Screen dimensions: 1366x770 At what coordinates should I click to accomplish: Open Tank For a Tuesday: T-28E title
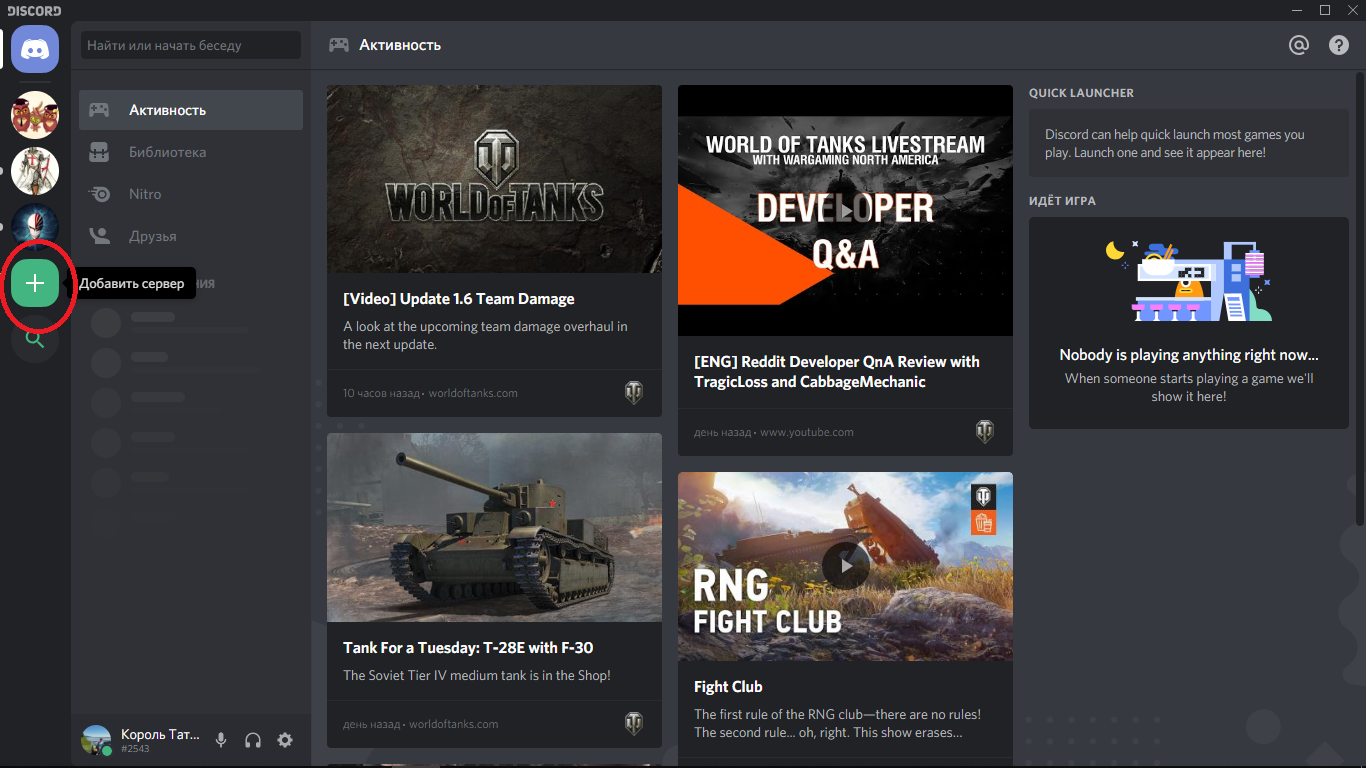pyautogui.click(x=468, y=648)
